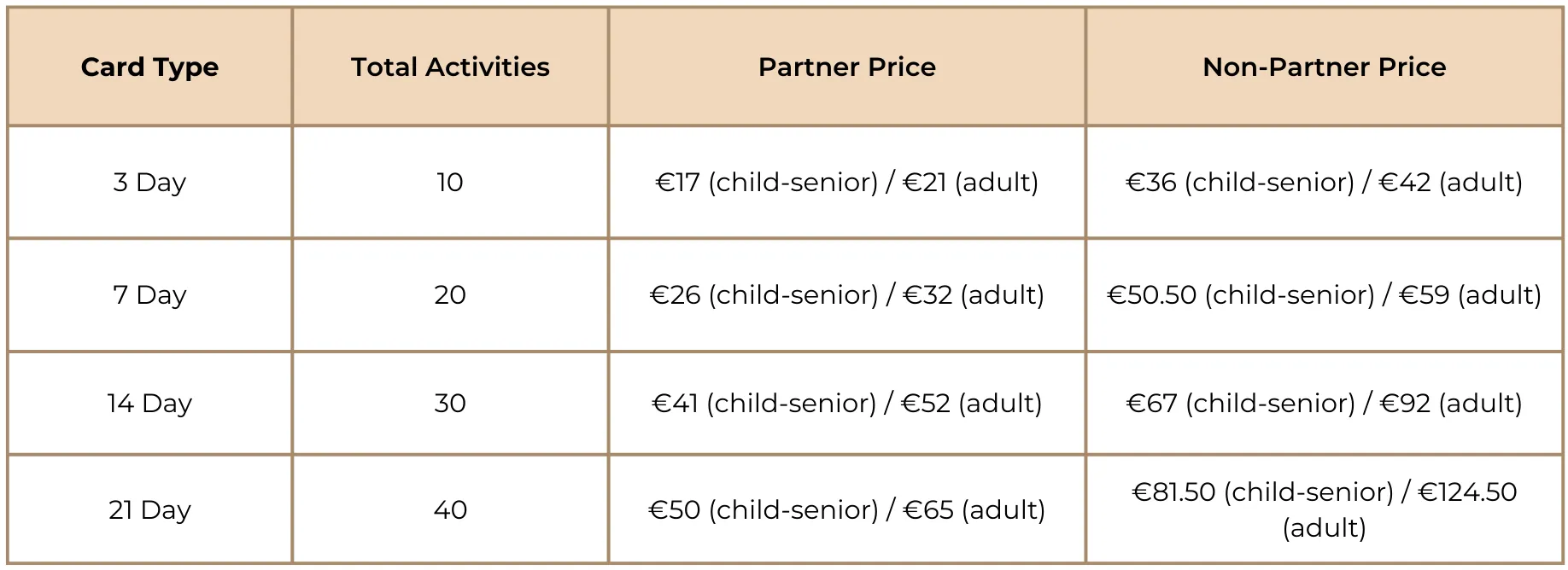Click the cell showing 30 total activities
Screen dimensions: 1568x570
click(x=450, y=403)
